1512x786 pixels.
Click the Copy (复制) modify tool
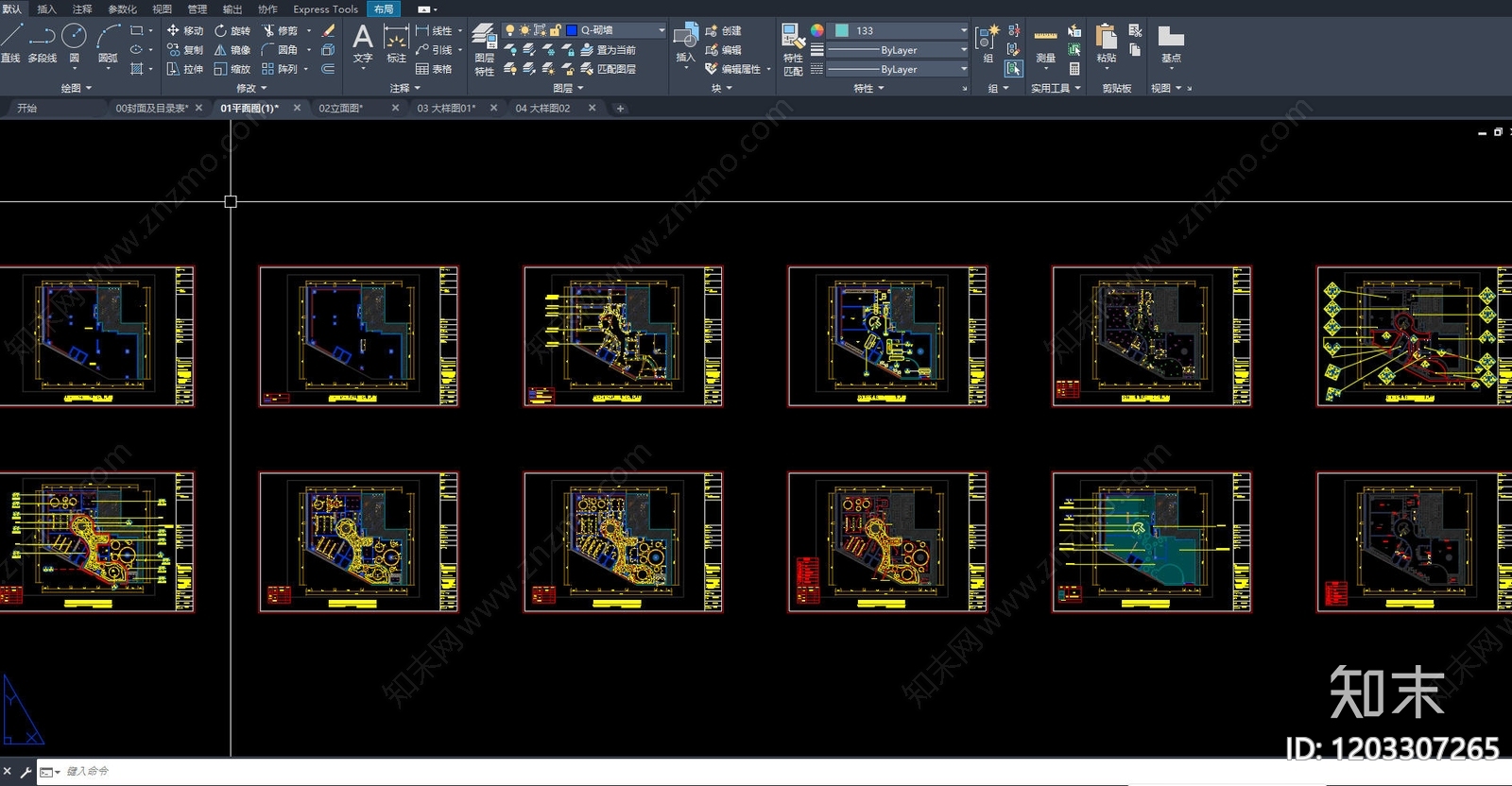pos(185,50)
